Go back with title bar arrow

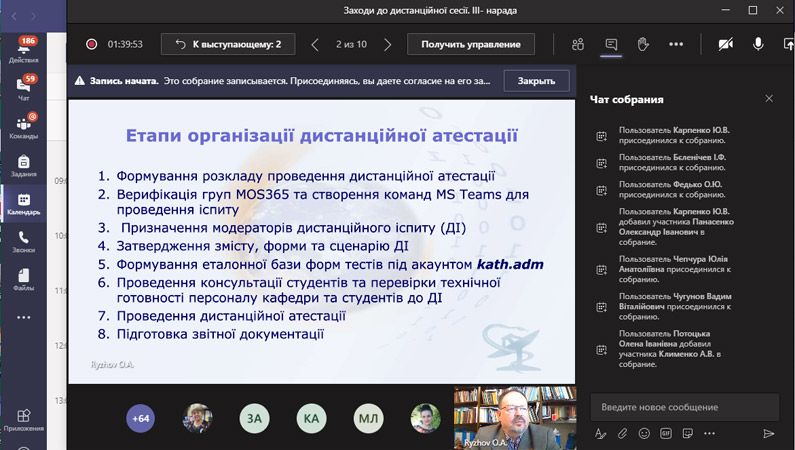tap(14, 16)
